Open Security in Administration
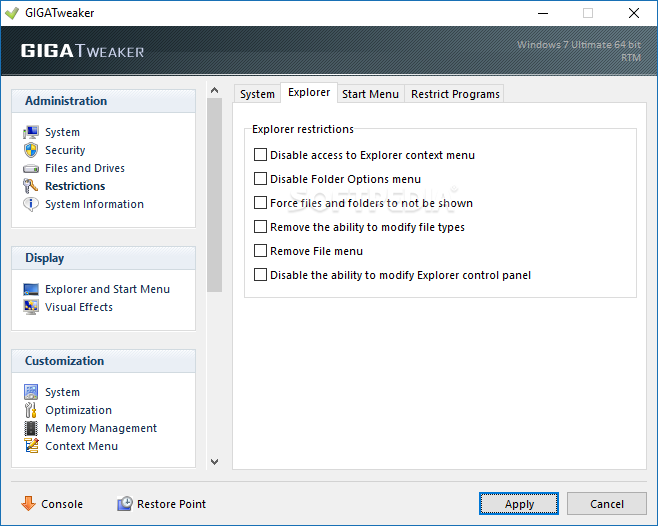This screenshot has height=526, width=658. point(65,150)
